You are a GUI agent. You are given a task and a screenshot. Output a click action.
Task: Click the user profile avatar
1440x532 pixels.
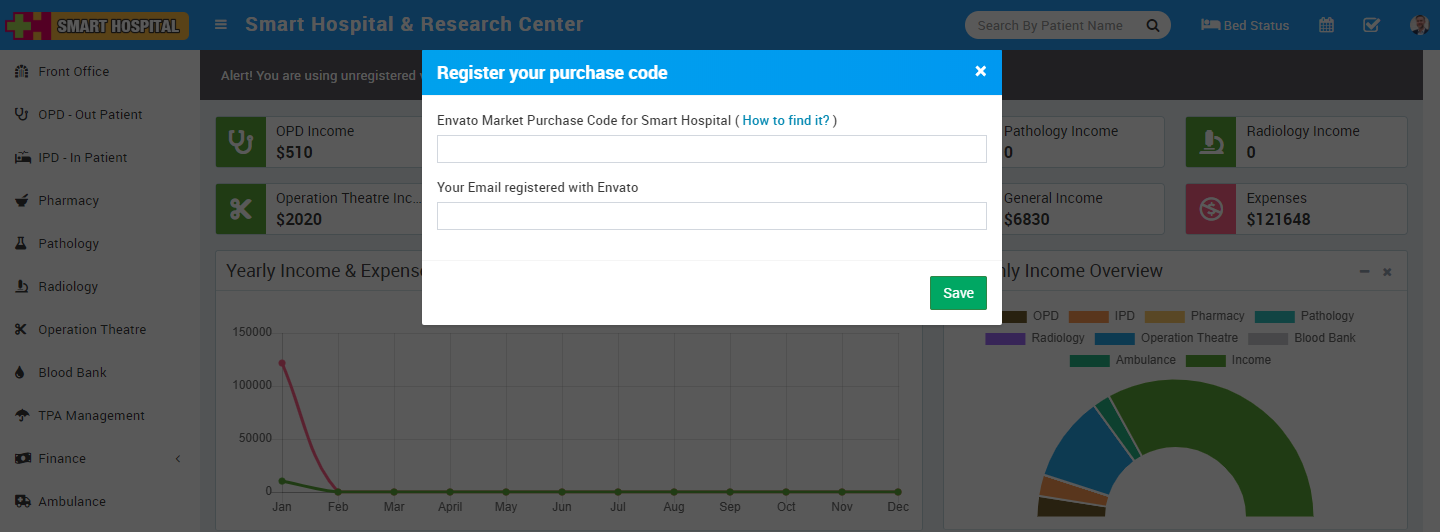point(1418,25)
